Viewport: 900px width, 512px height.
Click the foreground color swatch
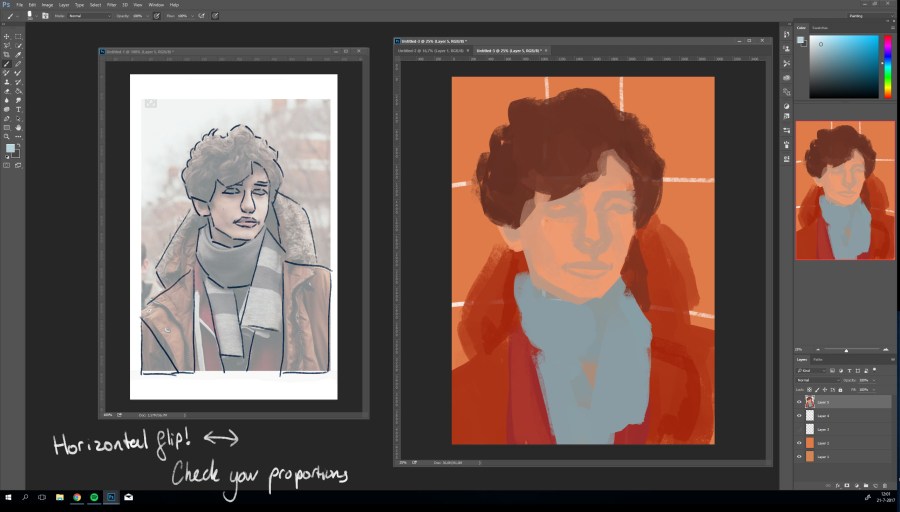pos(9,148)
